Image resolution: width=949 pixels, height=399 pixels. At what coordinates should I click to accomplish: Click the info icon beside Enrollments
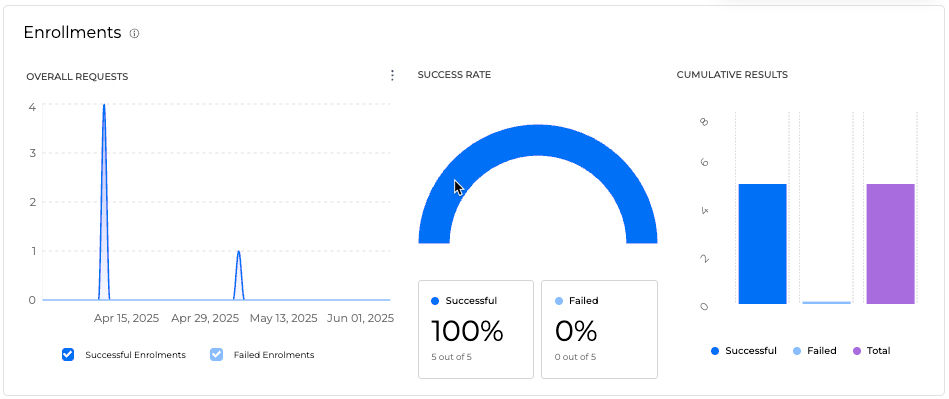pyautogui.click(x=134, y=34)
